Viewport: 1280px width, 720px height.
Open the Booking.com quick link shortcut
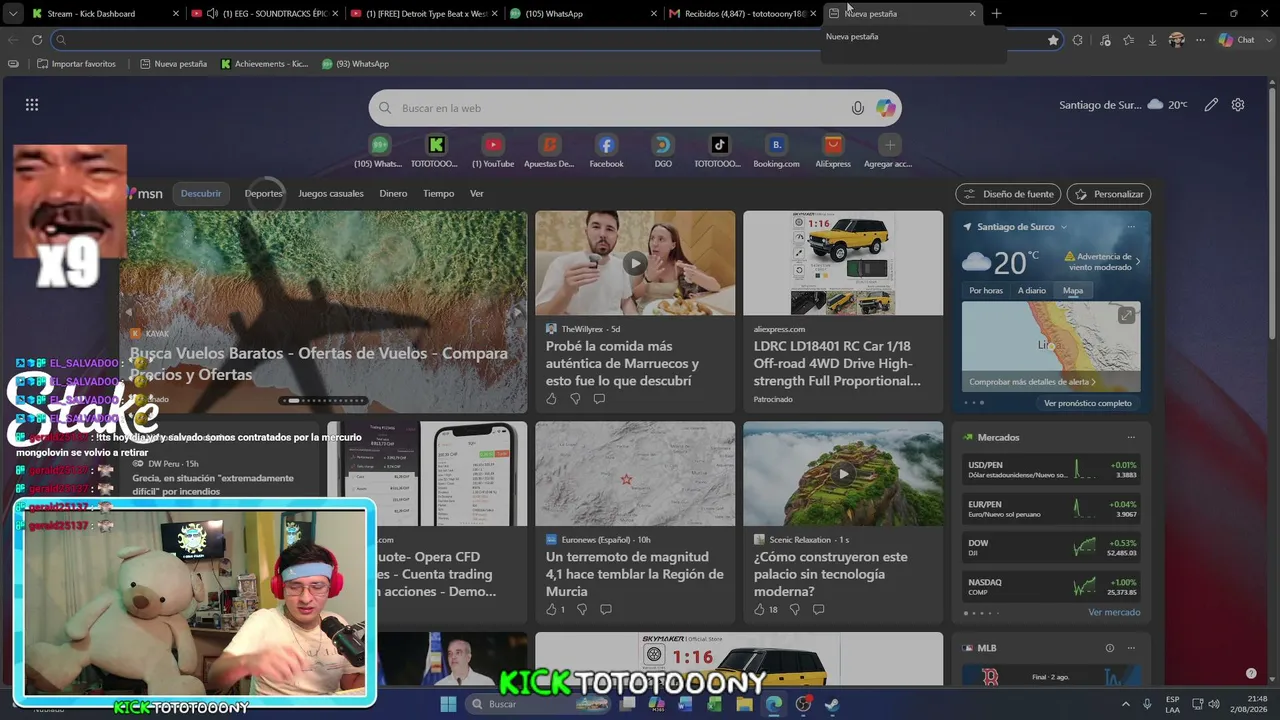[776, 152]
